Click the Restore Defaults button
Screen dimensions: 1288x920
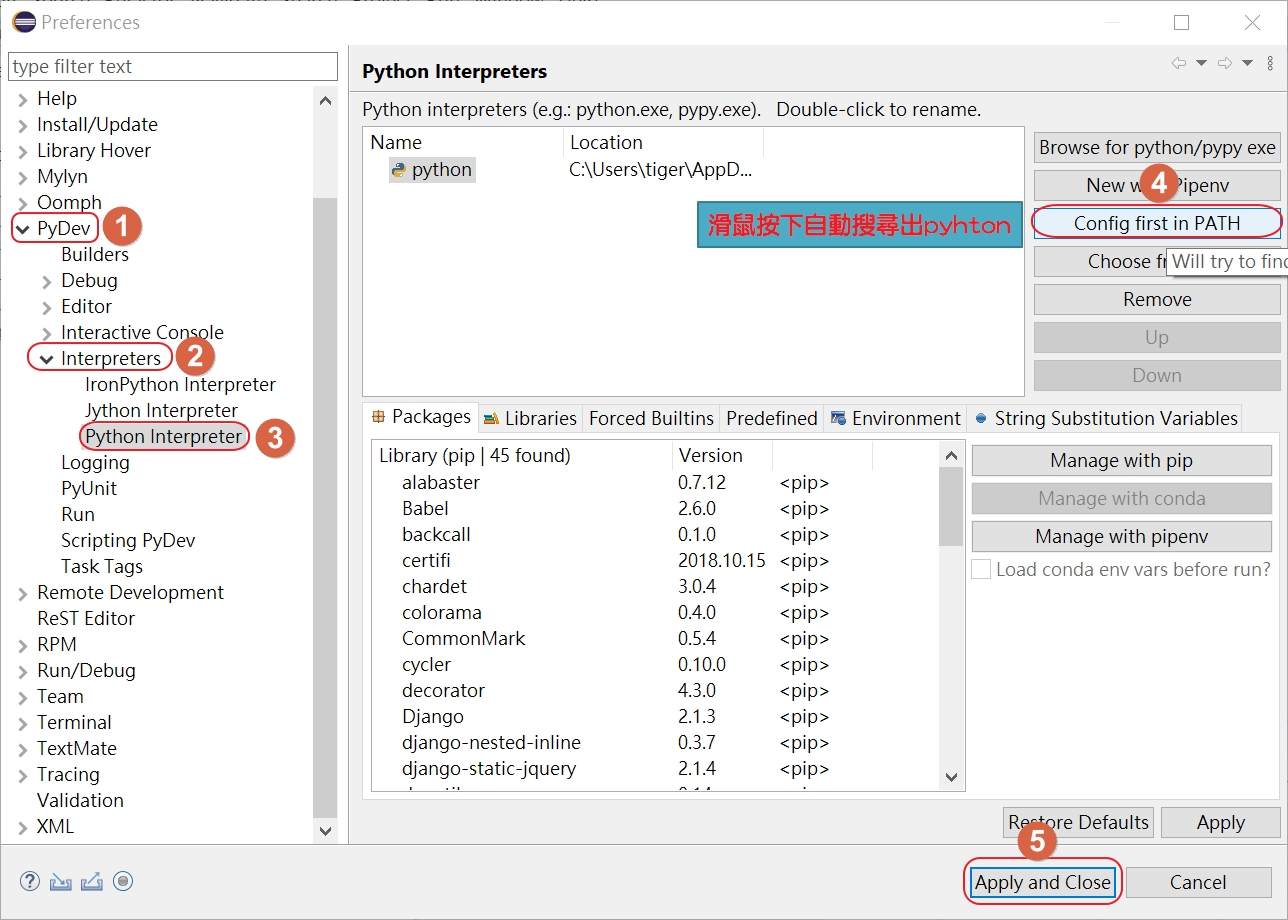[1079, 823]
